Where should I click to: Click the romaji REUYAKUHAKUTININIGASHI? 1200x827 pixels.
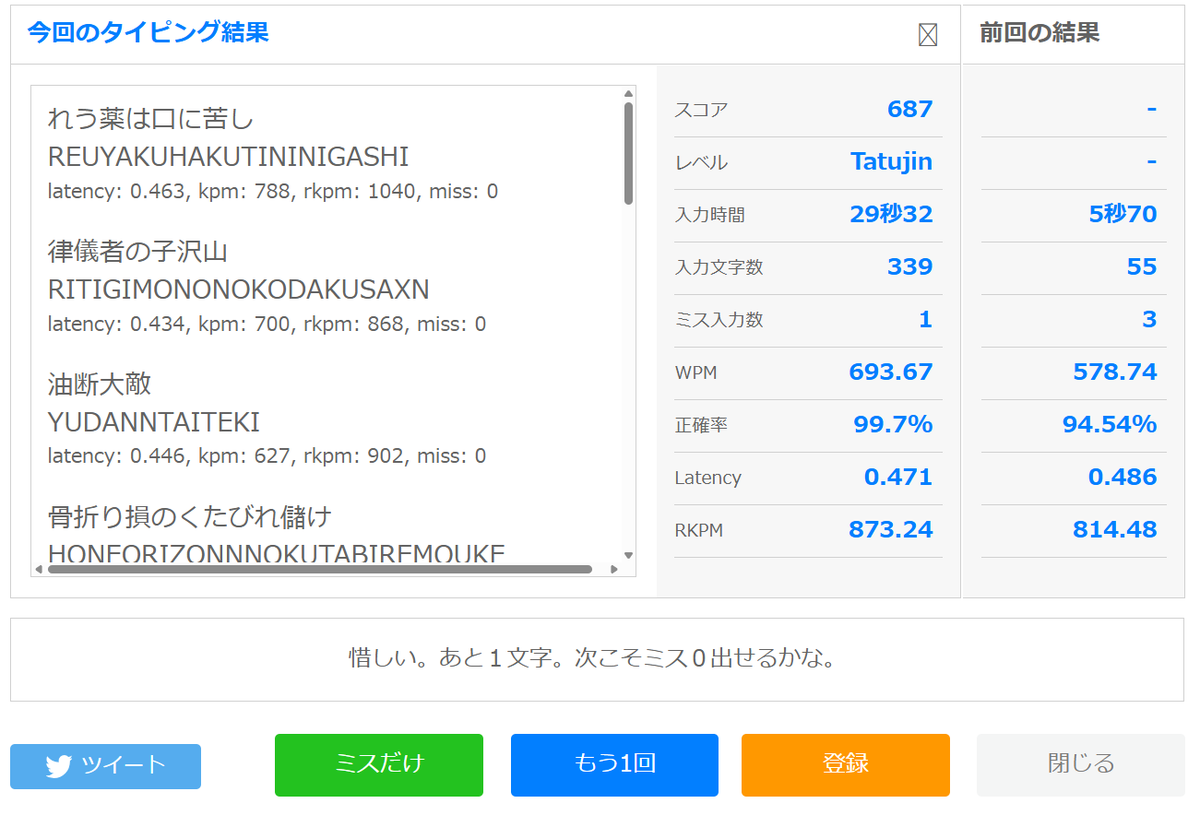click(x=228, y=157)
